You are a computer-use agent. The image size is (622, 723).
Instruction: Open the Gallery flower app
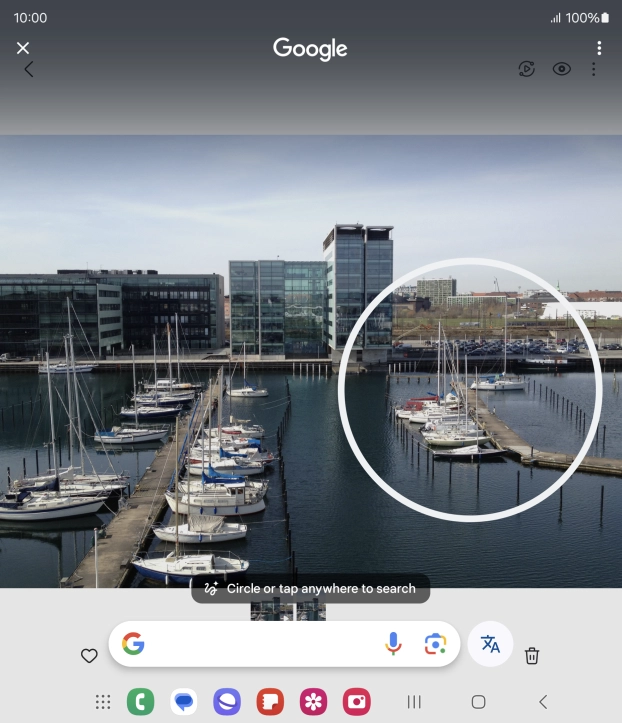pyautogui.click(x=313, y=702)
